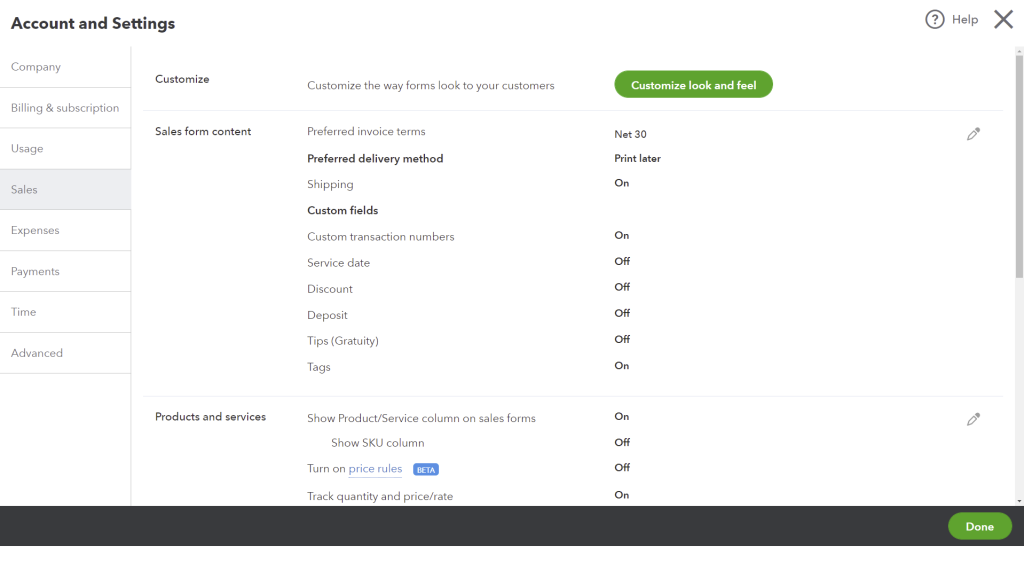The height and width of the screenshot is (577, 1024).
Task: Edit Products and services with pencil icon
Action: point(973,420)
